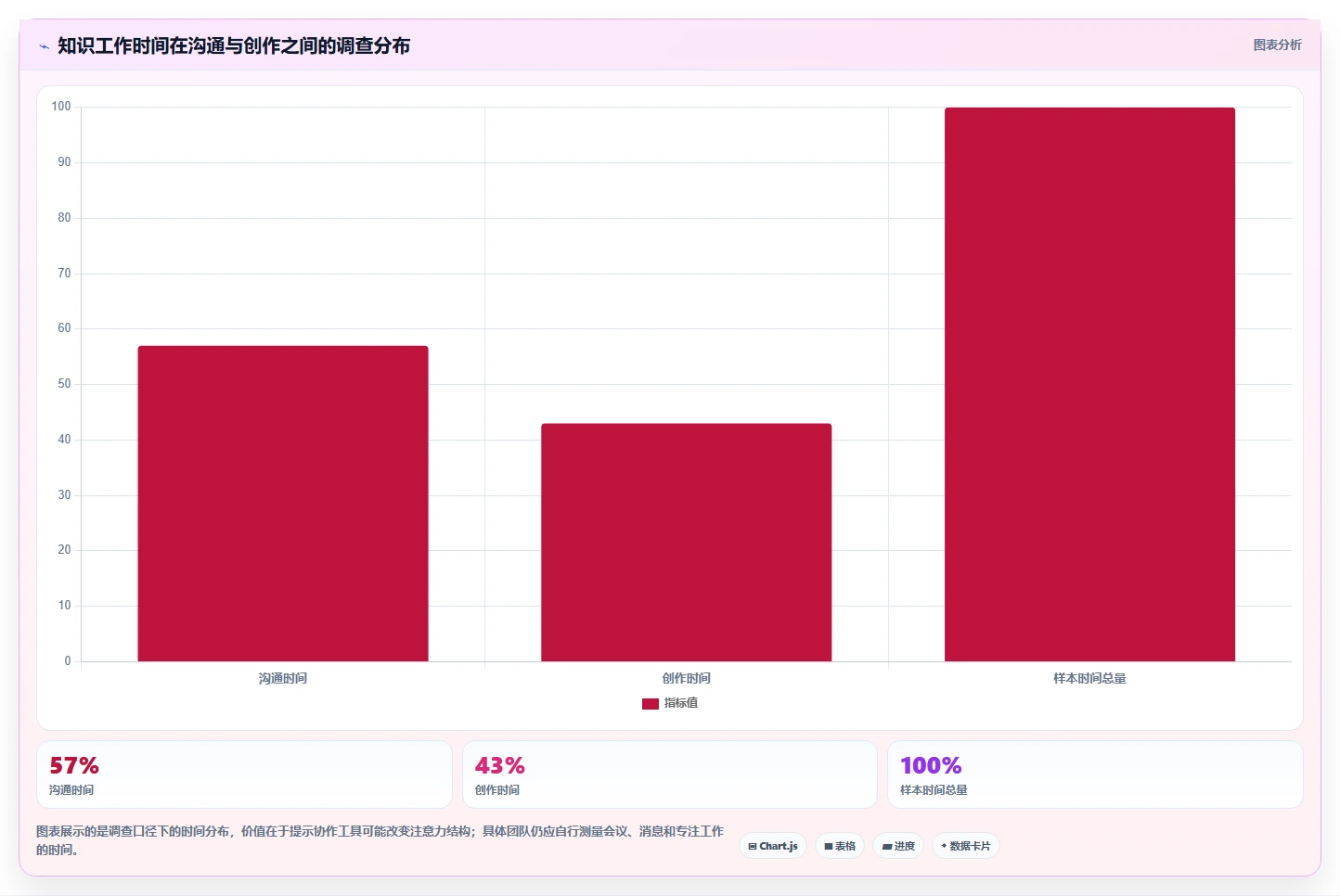The width and height of the screenshot is (1340, 896).
Task: Click the 数据卡片 tag chip
Action: tap(966, 846)
